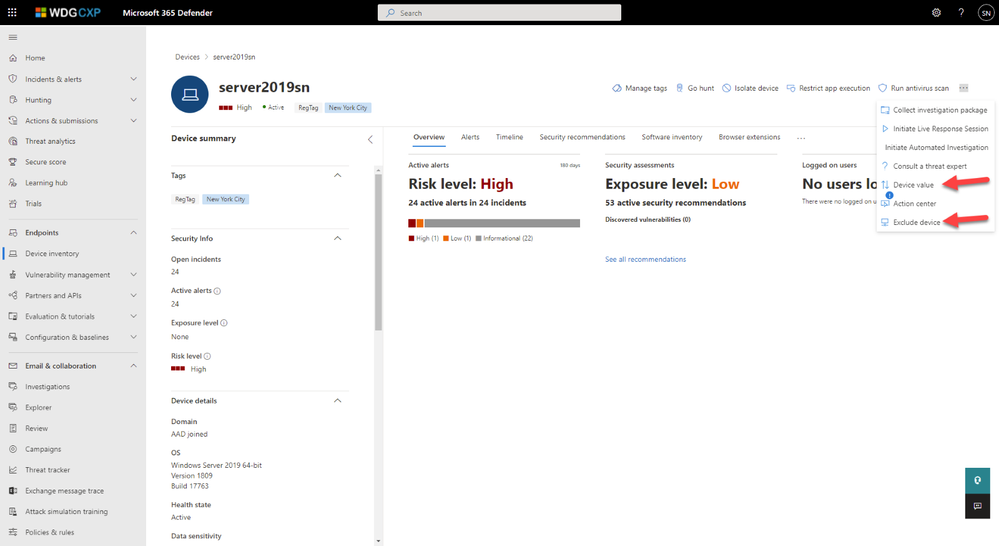Open the teal feedback help widget
This screenshot has width=999, height=546.
(977, 480)
